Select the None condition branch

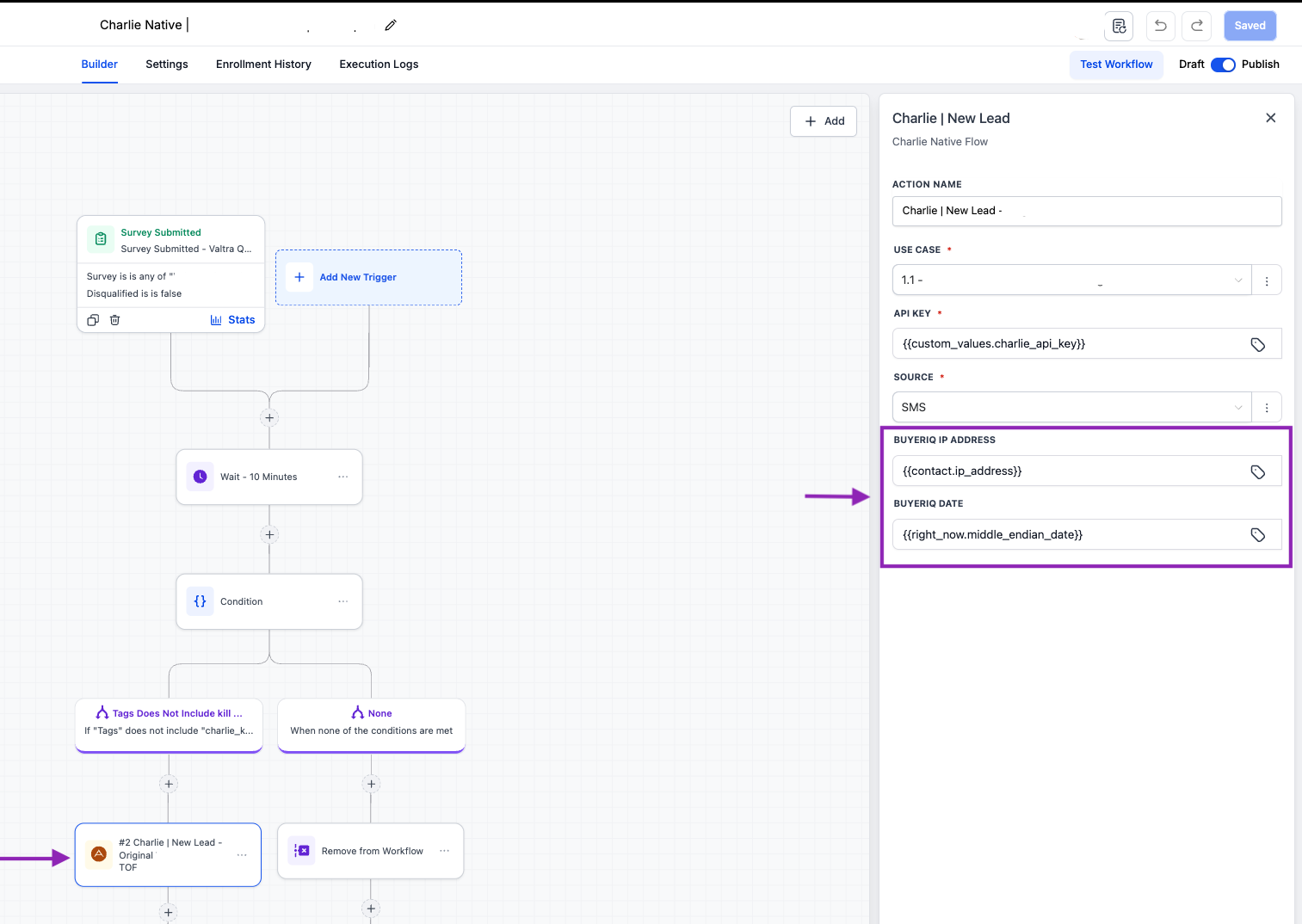click(371, 725)
